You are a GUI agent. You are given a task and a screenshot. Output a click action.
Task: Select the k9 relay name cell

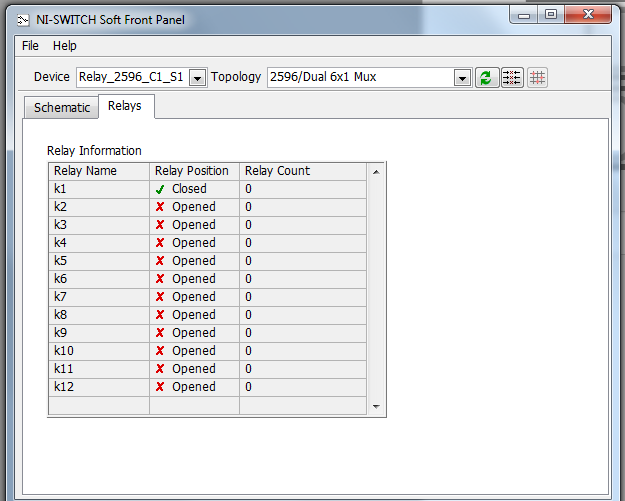[99, 333]
